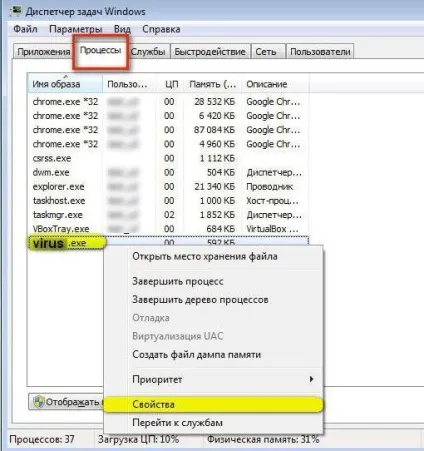Screen dimensions: 424x451
Task: Click the Task Manager title bar icon
Action: tap(16, 11)
